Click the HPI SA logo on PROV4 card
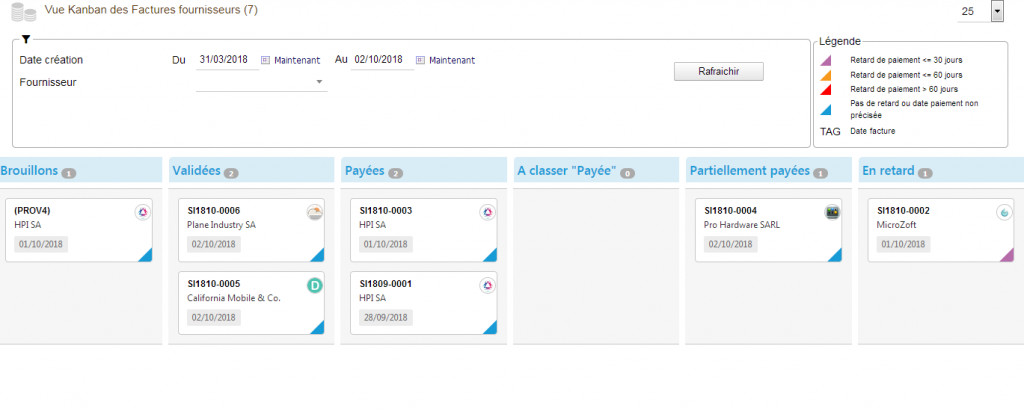Viewport: 1024px width, 411px height. click(x=142, y=212)
